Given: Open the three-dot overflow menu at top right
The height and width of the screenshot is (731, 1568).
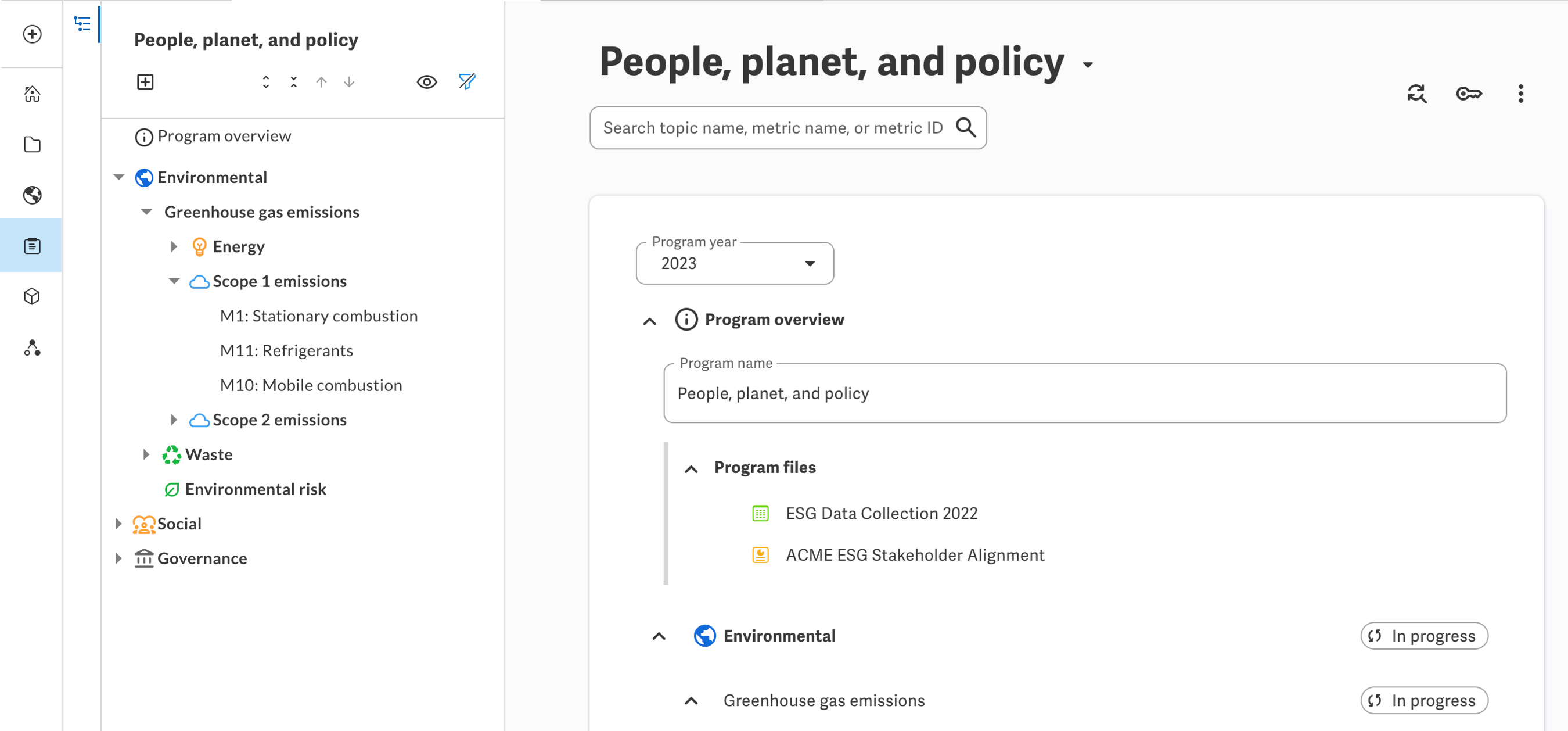Looking at the screenshot, I should 1520,94.
